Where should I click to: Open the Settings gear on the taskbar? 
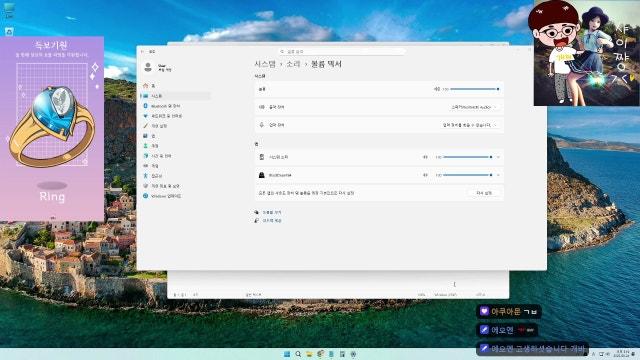353,354
